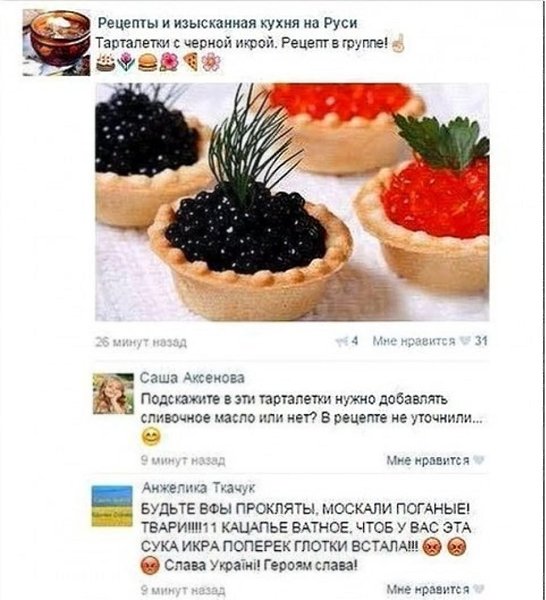Open Саша Аксенова's profile name link

tap(192, 378)
